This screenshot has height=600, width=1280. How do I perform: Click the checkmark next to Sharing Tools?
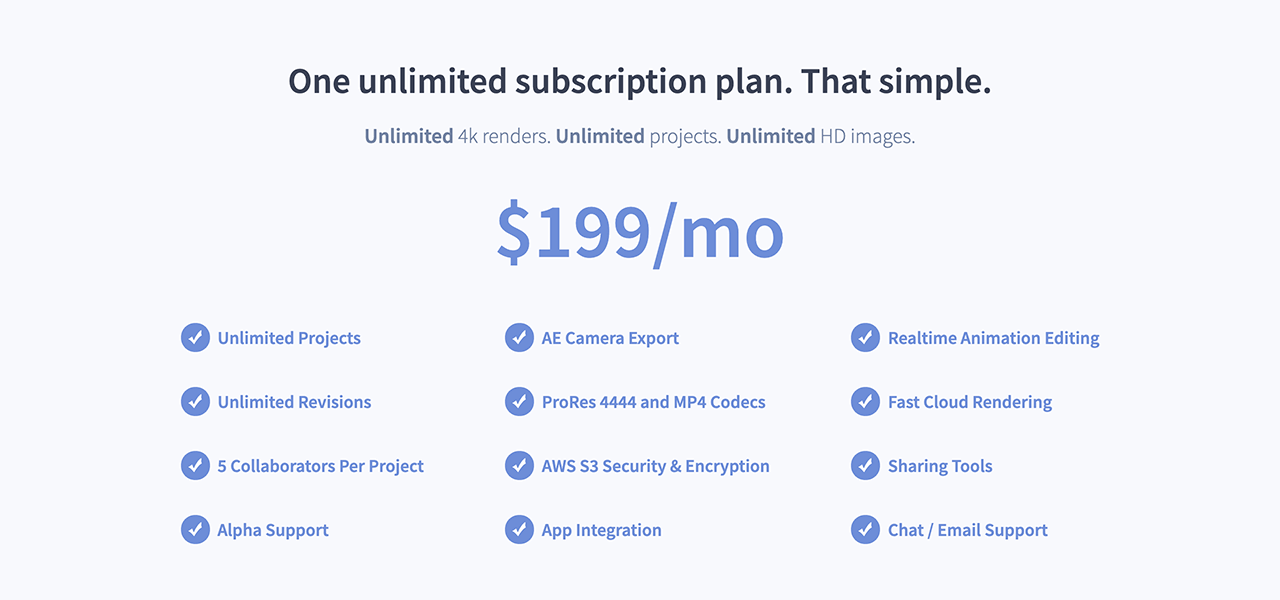[x=865, y=466]
